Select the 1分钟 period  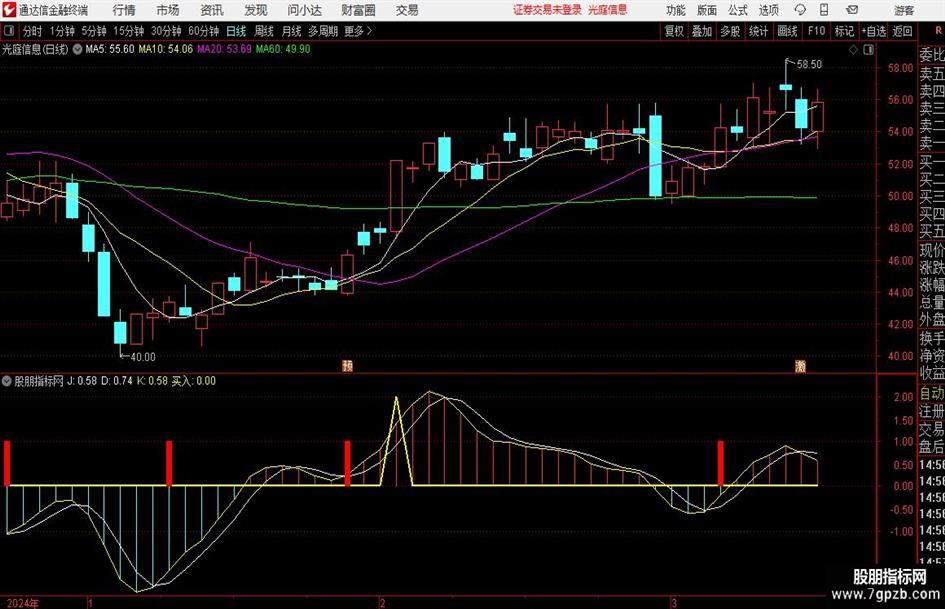pyautogui.click(x=62, y=31)
